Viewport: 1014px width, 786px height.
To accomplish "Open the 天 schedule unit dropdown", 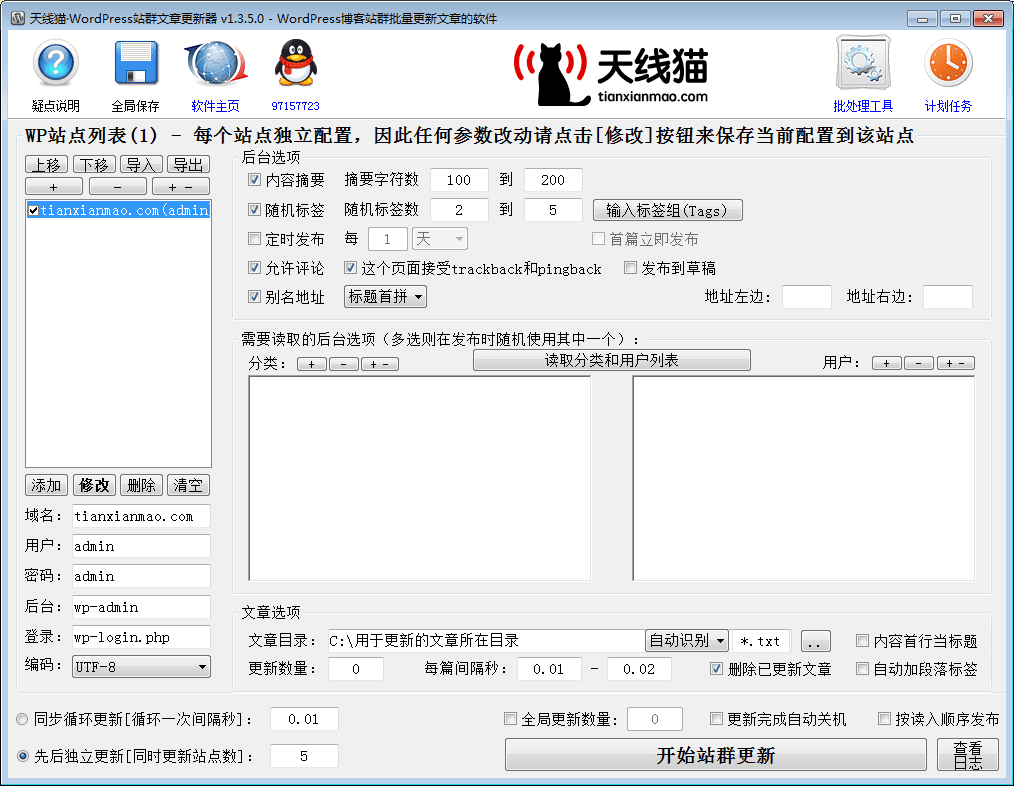I will [x=440, y=239].
